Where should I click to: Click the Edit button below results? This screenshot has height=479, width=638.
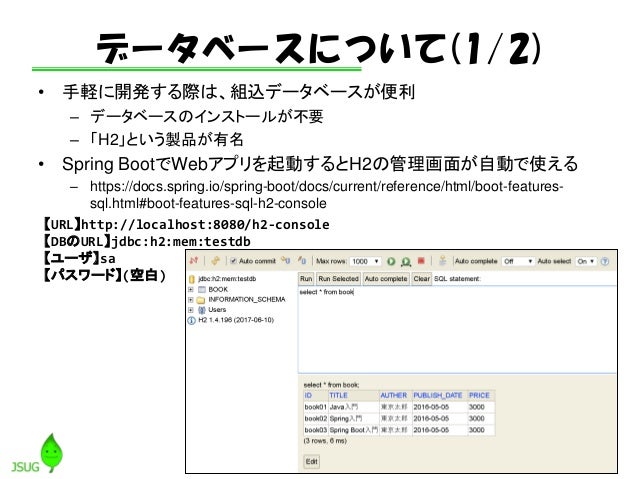pos(312,462)
